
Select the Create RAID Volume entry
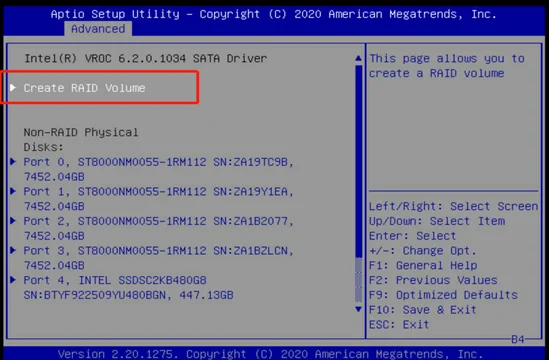pos(84,88)
